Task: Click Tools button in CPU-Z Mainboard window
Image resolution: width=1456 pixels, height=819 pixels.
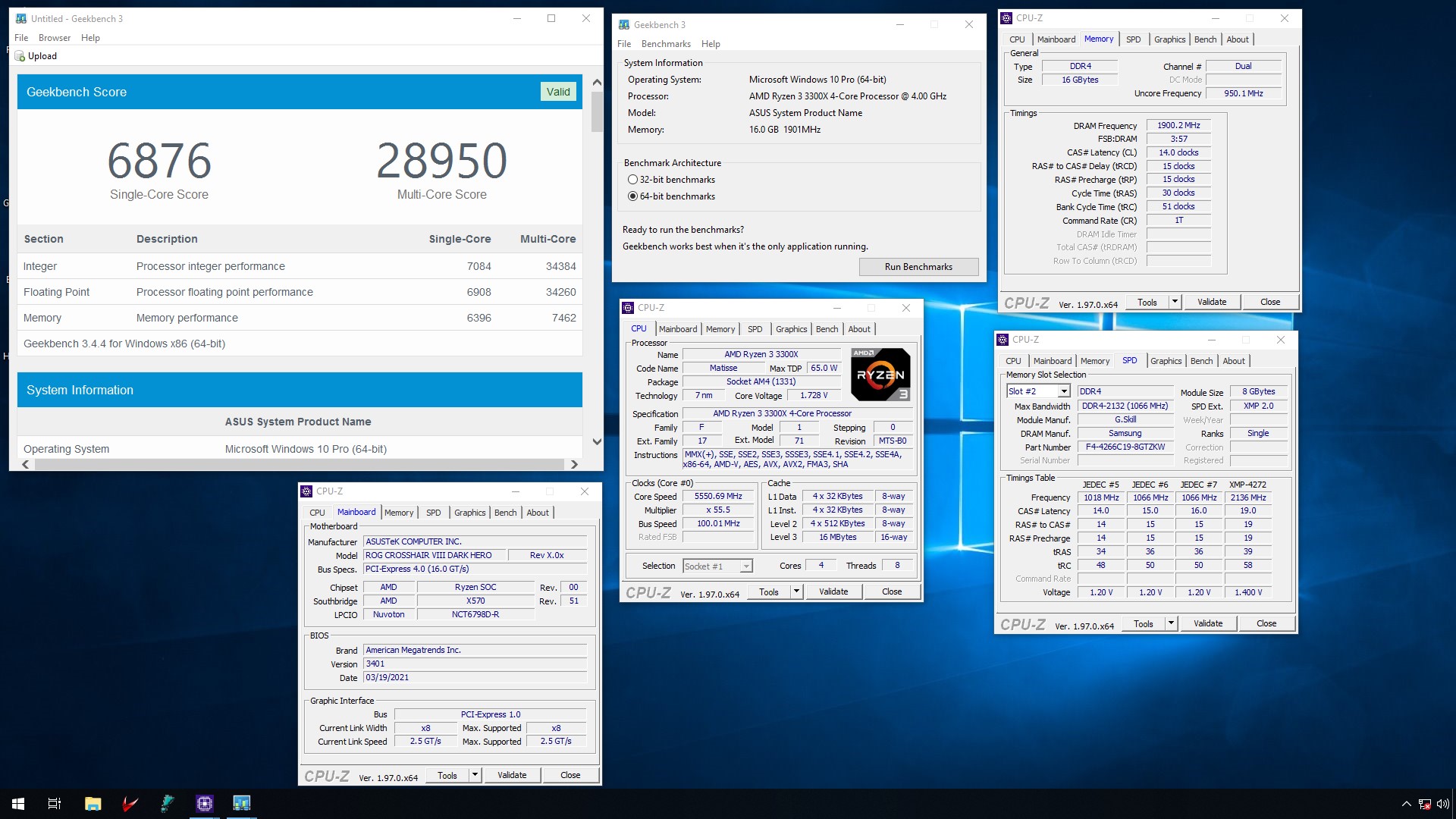Action: (x=447, y=775)
